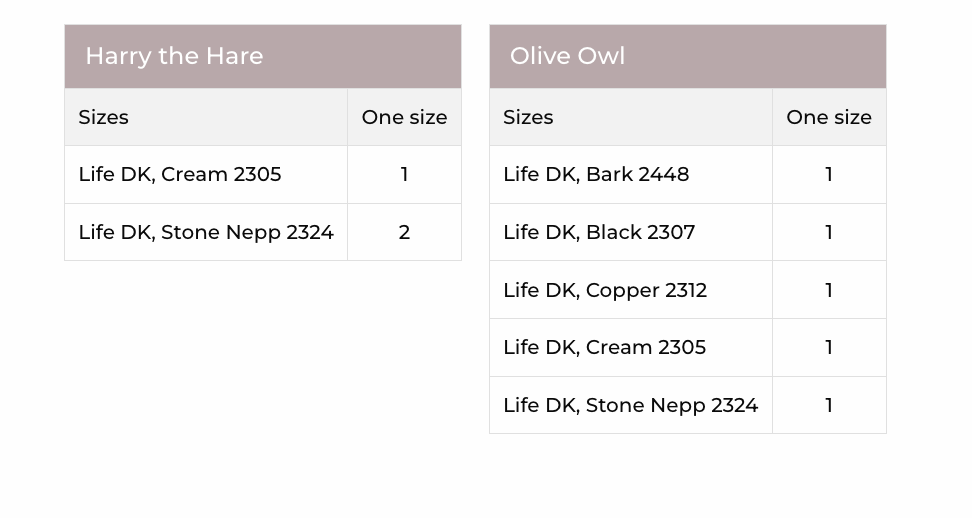Click quantity 2 for Stone Nepp yarn
Screen dimensions: 972x518
(404, 232)
